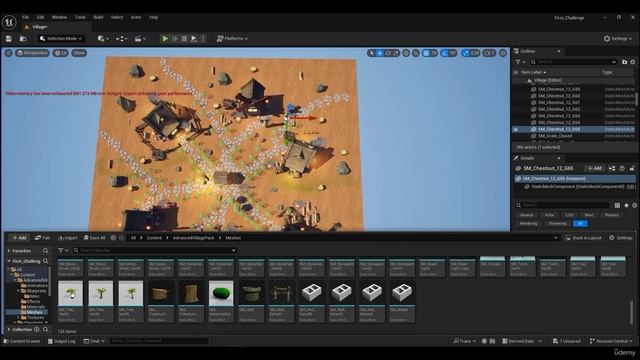Open toolbar Settings at top right
The image size is (640, 360).
(x=618, y=38)
